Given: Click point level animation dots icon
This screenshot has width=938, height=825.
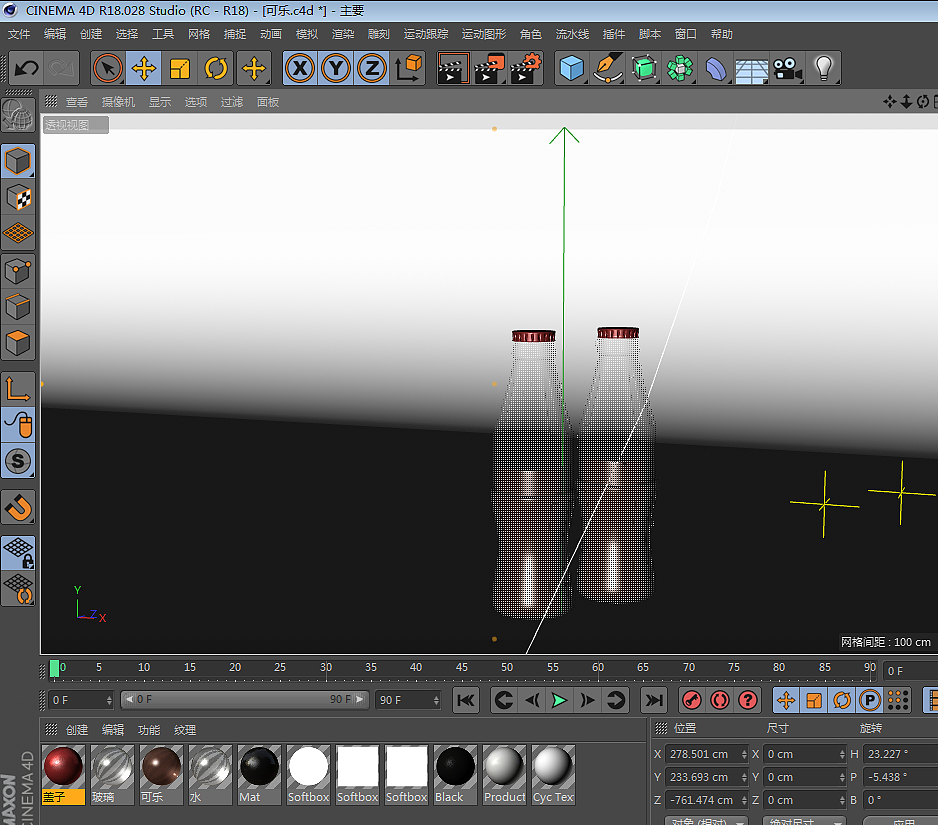Looking at the screenshot, I should pyautogui.click(x=898, y=700).
